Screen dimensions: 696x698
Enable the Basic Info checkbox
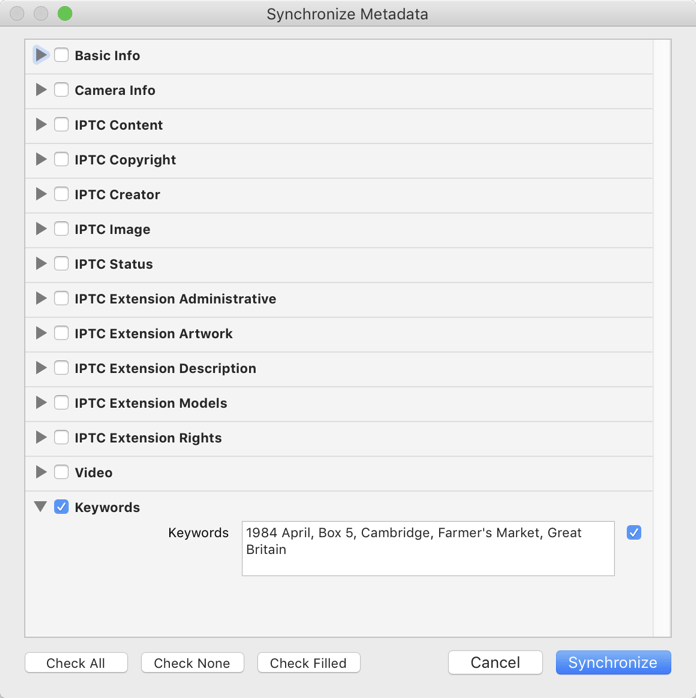pyautogui.click(x=62, y=55)
